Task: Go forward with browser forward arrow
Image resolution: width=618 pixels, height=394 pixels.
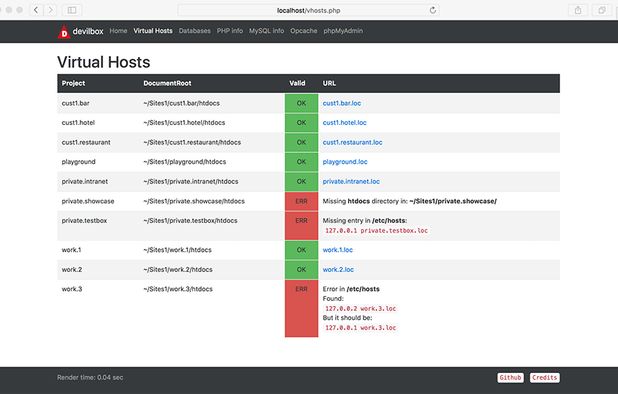Action: tap(50, 10)
